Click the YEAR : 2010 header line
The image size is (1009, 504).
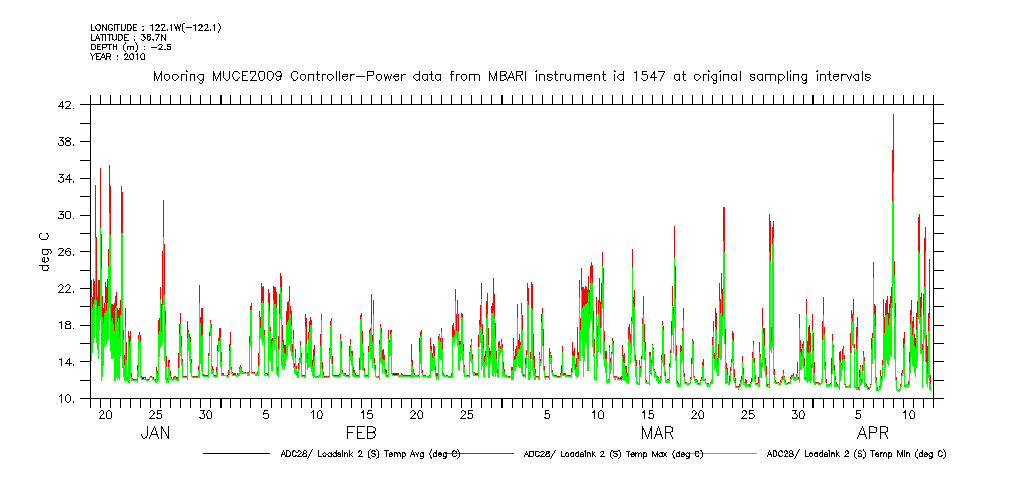coord(118,57)
